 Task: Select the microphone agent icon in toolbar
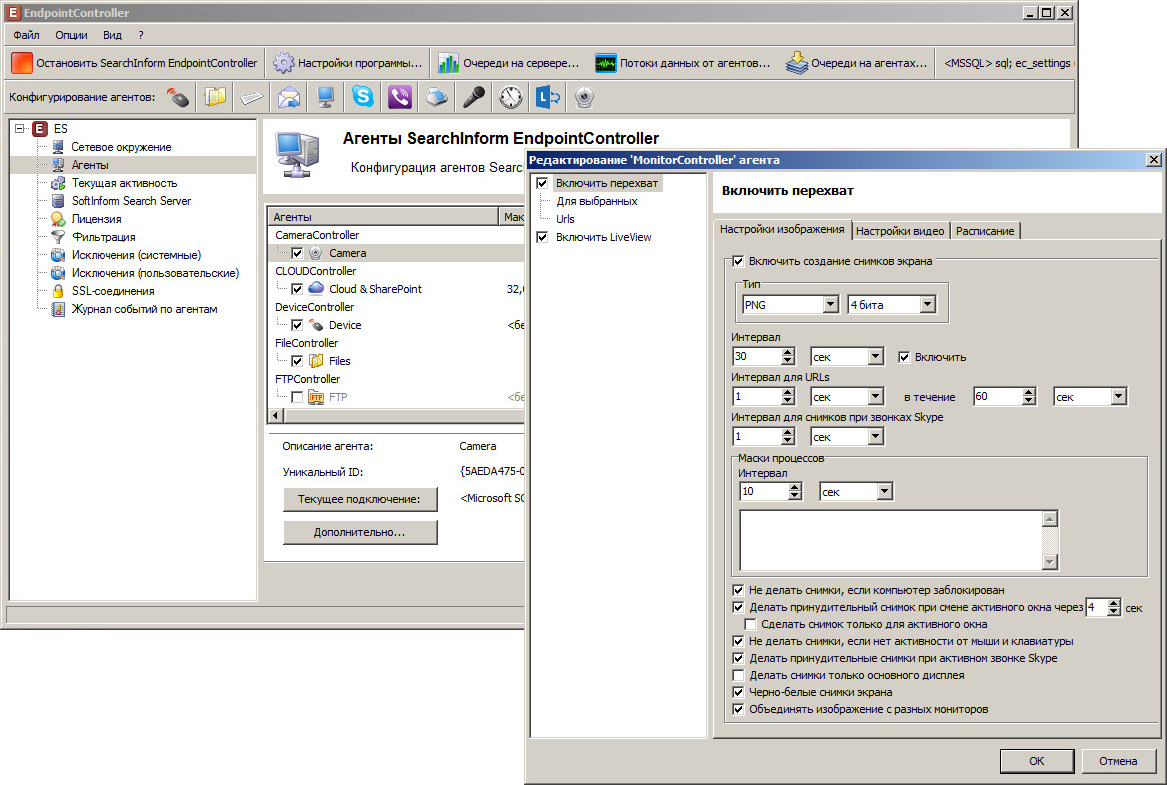click(x=473, y=97)
